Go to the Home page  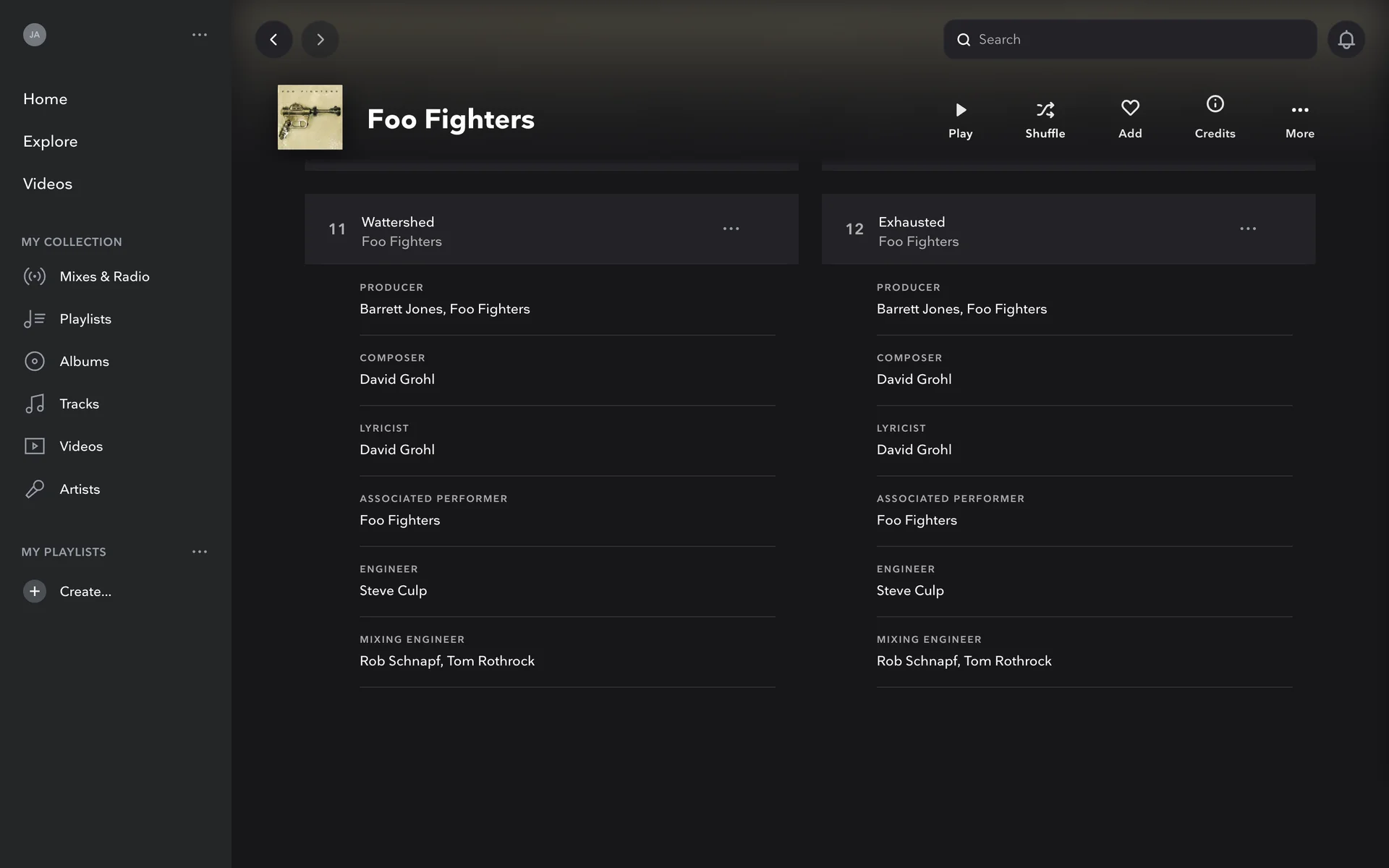coord(45,99)
